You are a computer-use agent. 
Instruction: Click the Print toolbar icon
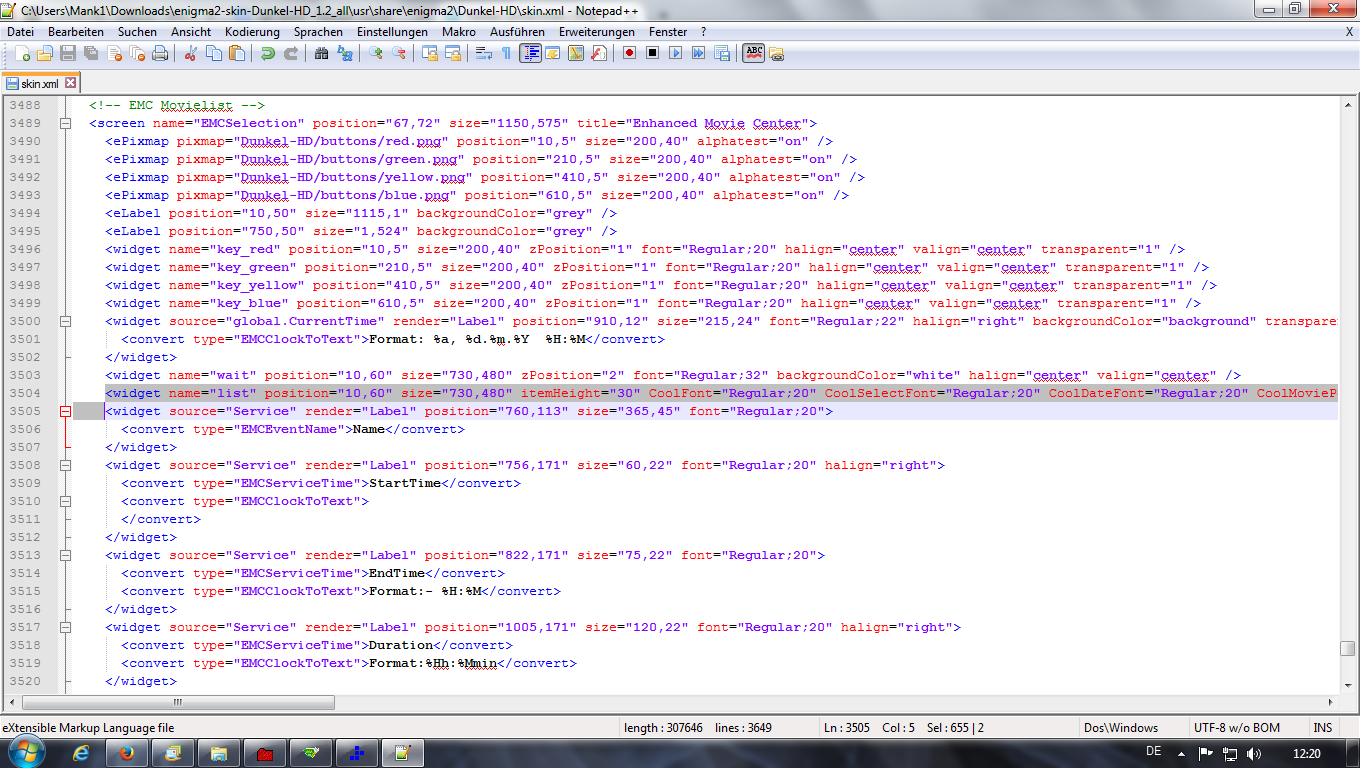159,53
